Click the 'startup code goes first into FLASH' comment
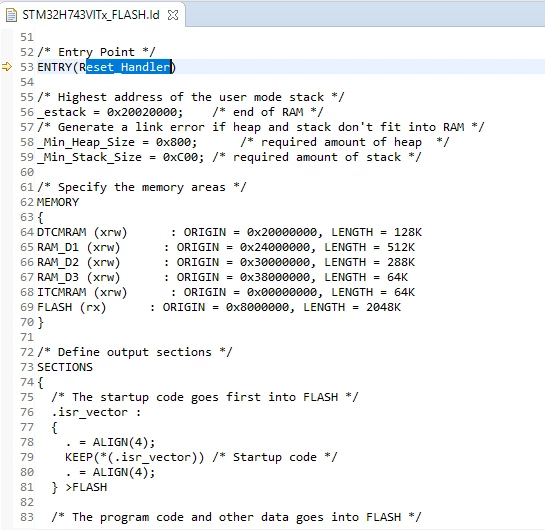The width and height of the screenshot is (545, 530). pos(205,397)
